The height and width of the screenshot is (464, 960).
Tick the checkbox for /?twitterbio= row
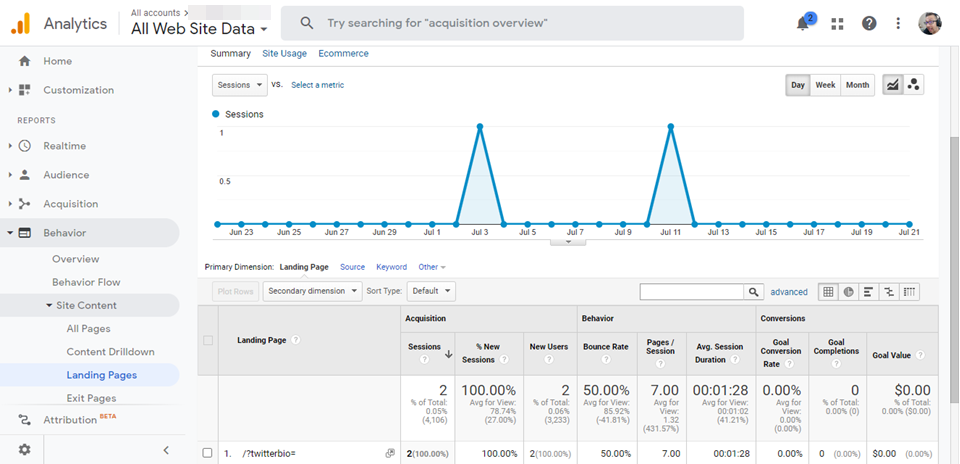click(208, 453)
